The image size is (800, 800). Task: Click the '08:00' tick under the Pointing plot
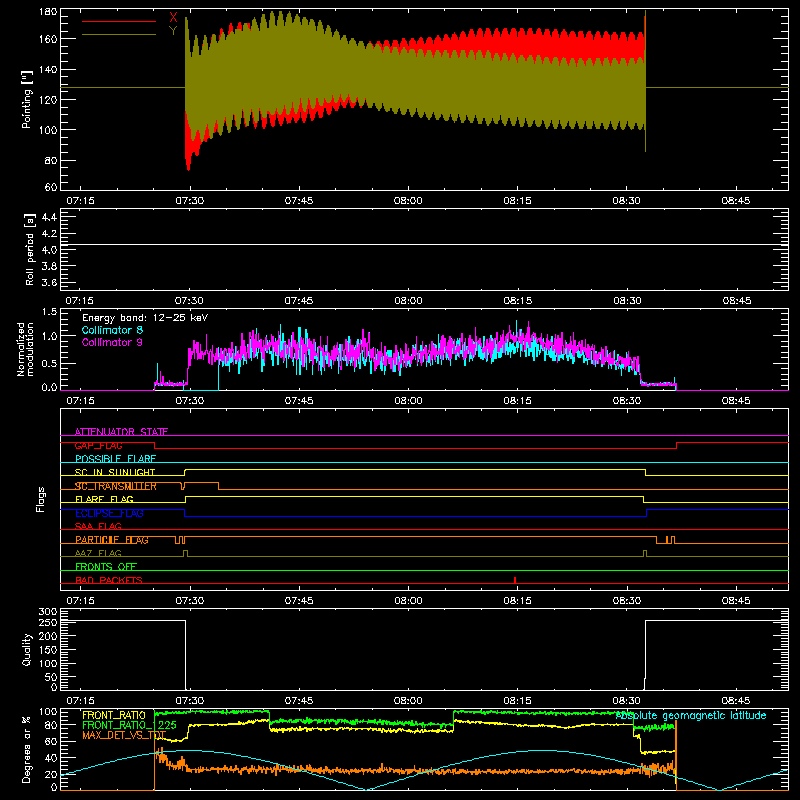408,201
